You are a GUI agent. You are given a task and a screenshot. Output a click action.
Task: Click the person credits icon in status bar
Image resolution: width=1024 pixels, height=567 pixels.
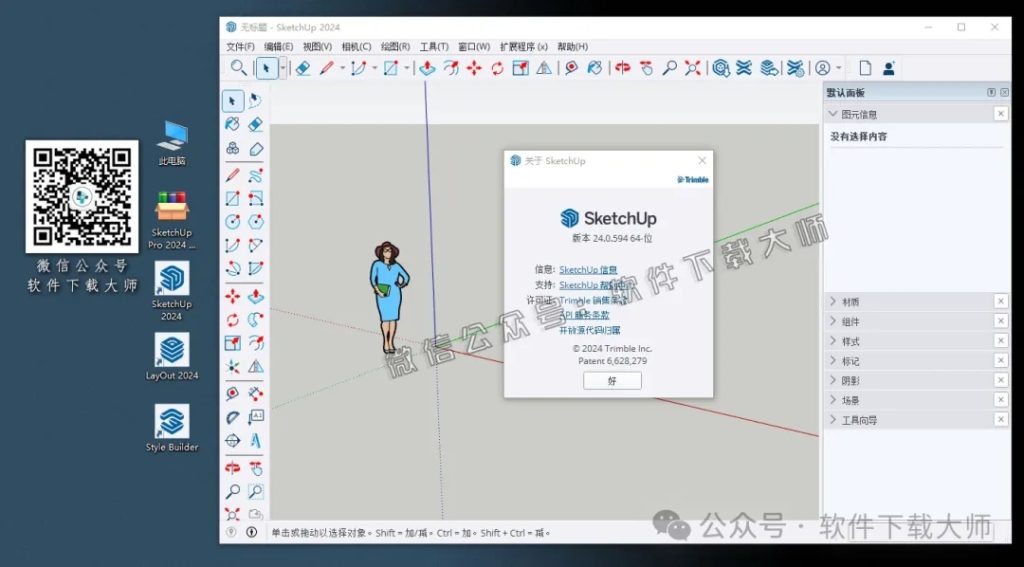[252, 532]
